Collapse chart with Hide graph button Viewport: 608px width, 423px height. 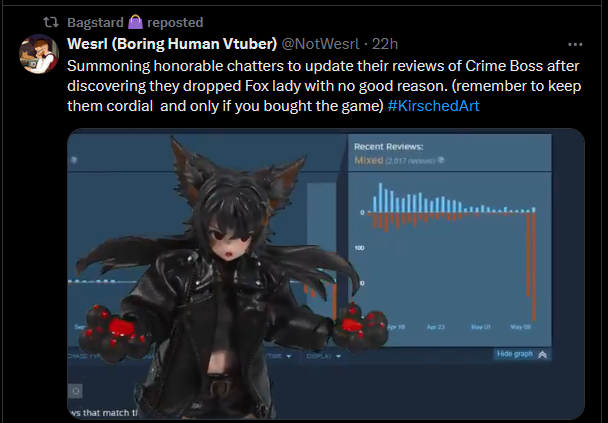522,354
